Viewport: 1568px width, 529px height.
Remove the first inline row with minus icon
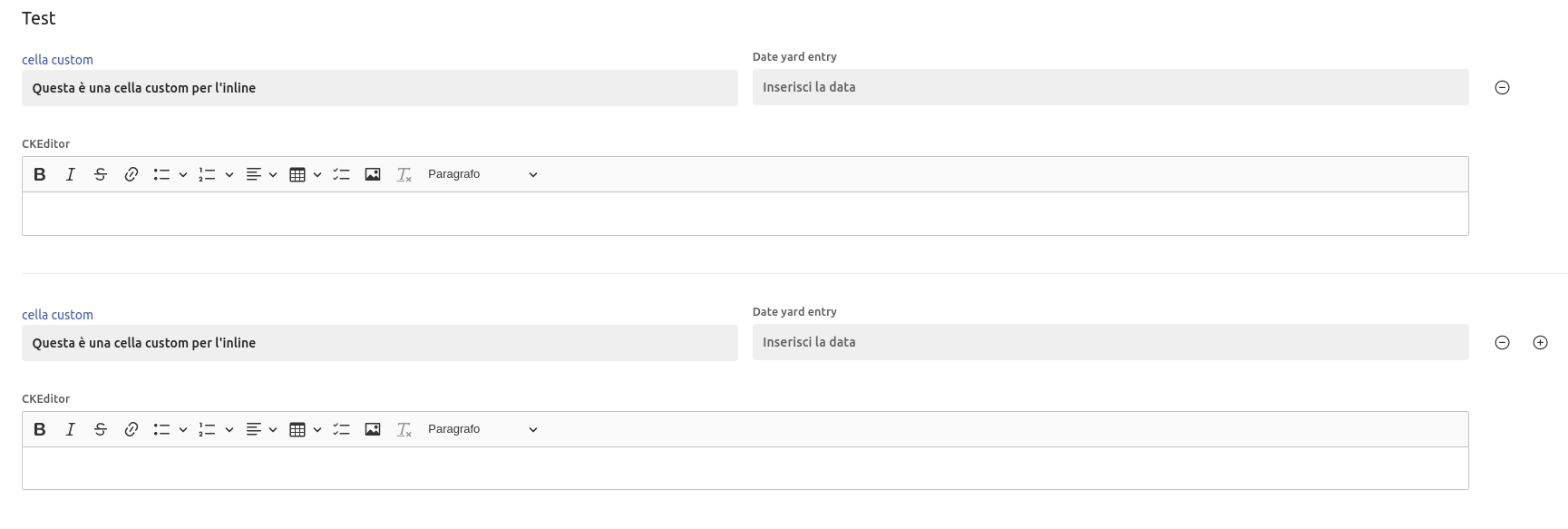click(x=1502, y=87)
